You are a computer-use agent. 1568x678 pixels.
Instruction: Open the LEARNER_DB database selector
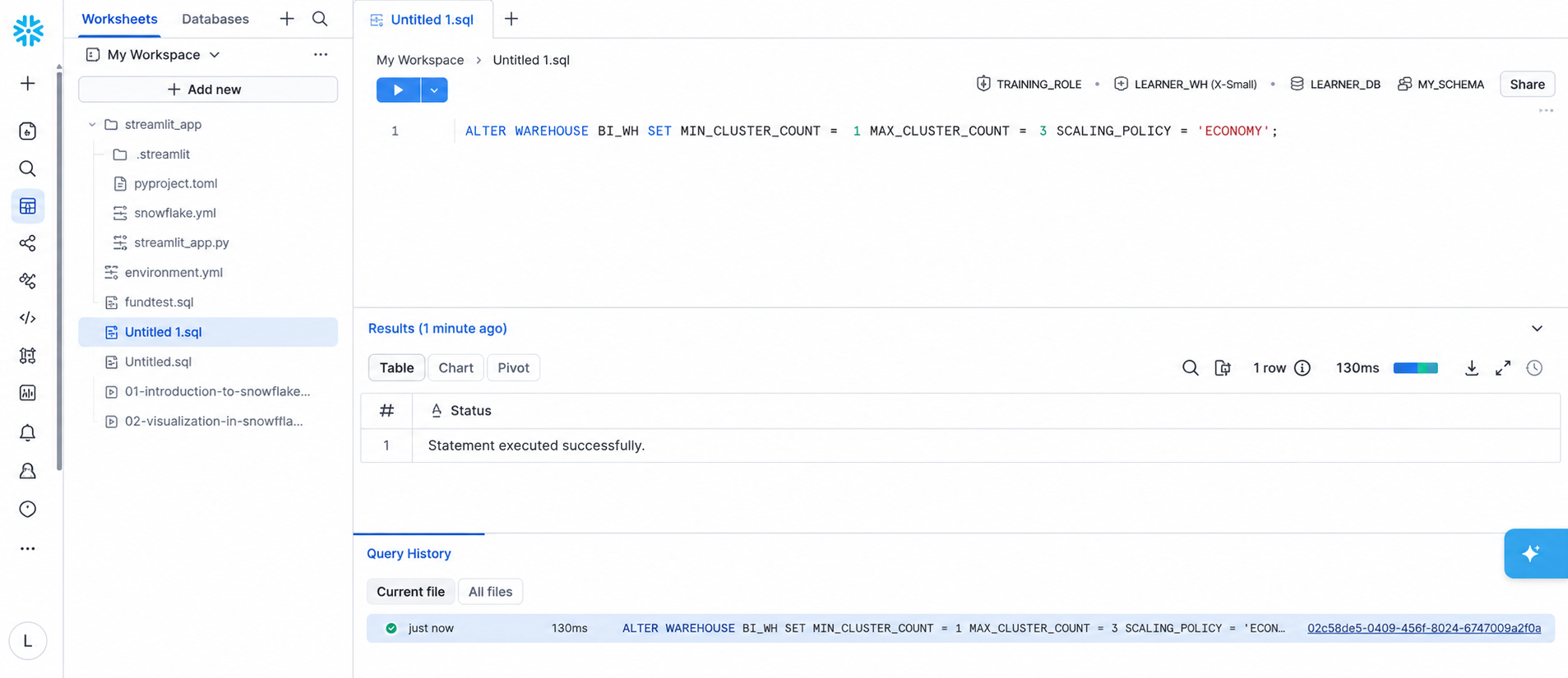point(1334,84)
